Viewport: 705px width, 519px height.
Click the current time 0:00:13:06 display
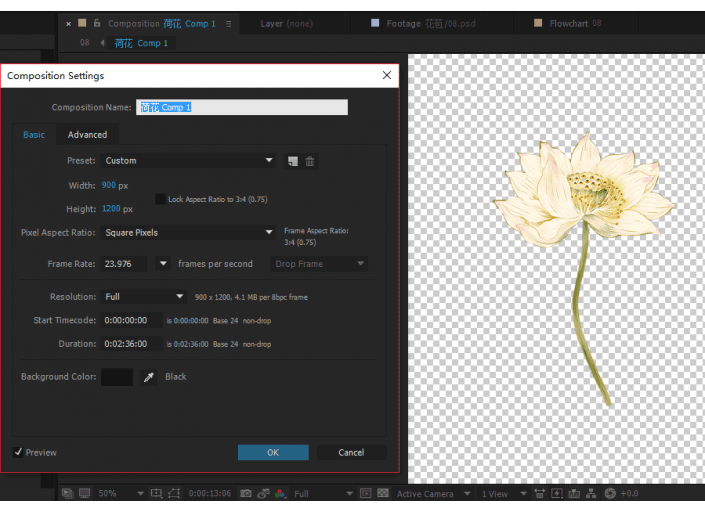pyautogui.click(x=210, y=493)
